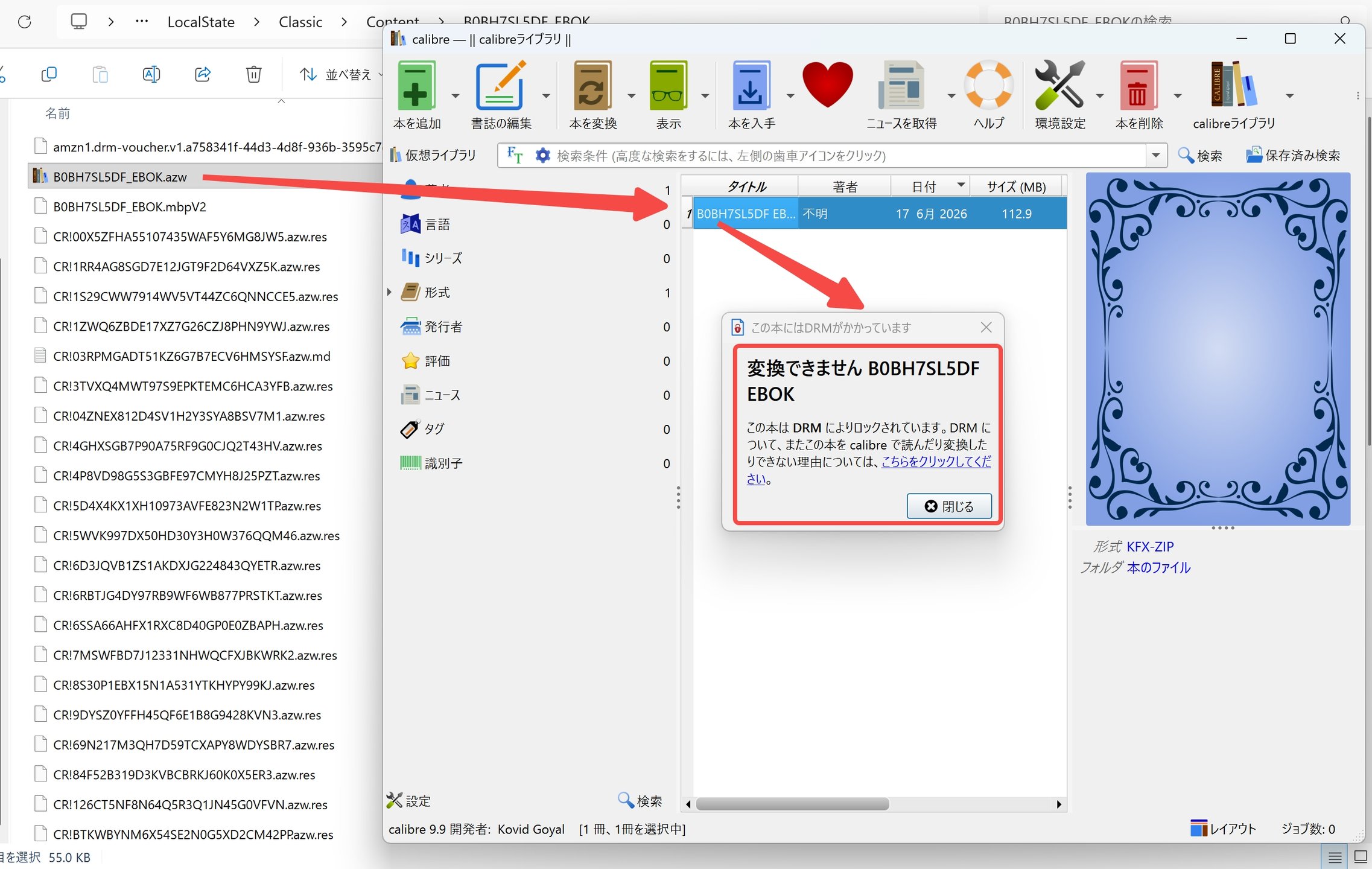Click the 閉じる button in DRM dialog

coord(949,506)
